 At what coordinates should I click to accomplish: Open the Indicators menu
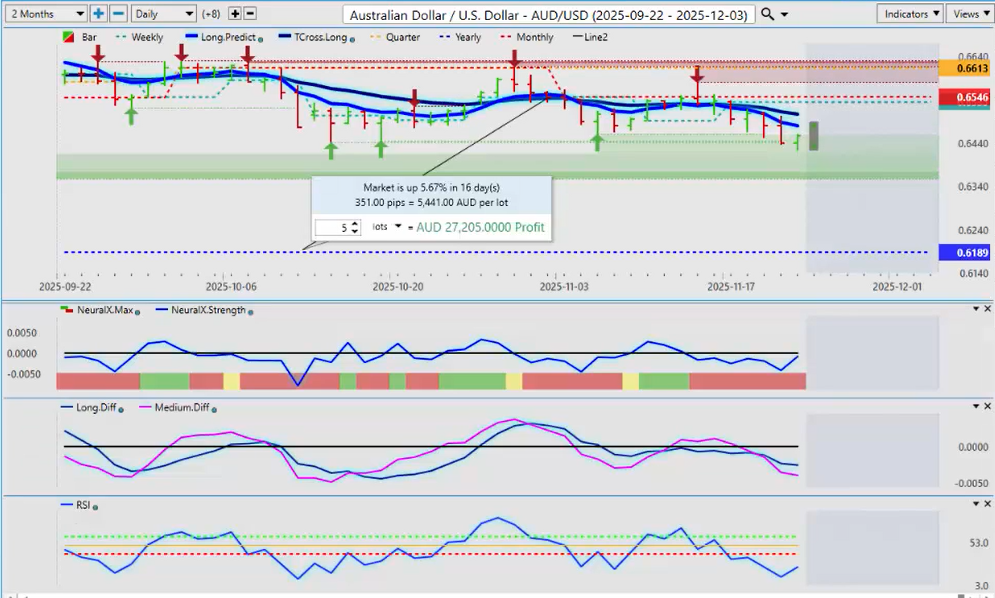pyautogui.click(x=911, y=14)
